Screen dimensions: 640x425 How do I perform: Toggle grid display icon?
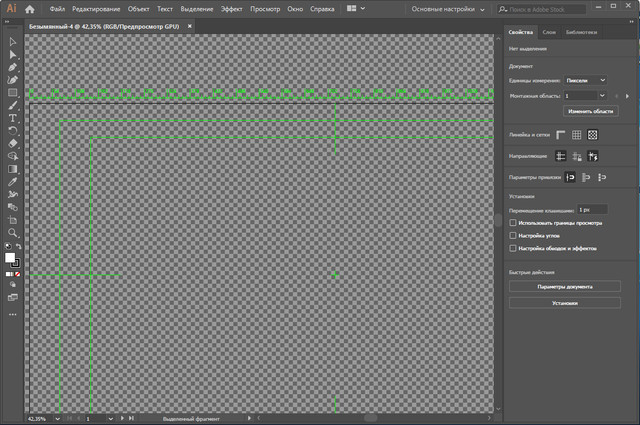point(576,135)
